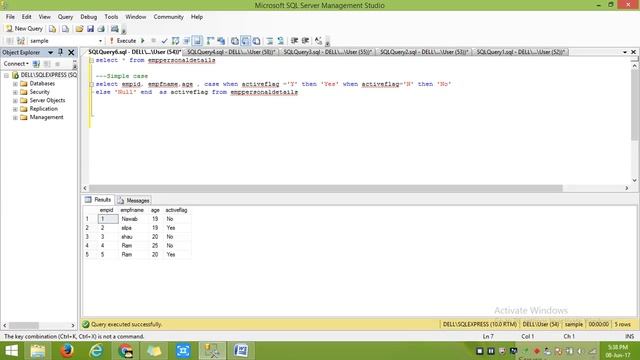Close the Object Explorer panel

click(71, 52)
